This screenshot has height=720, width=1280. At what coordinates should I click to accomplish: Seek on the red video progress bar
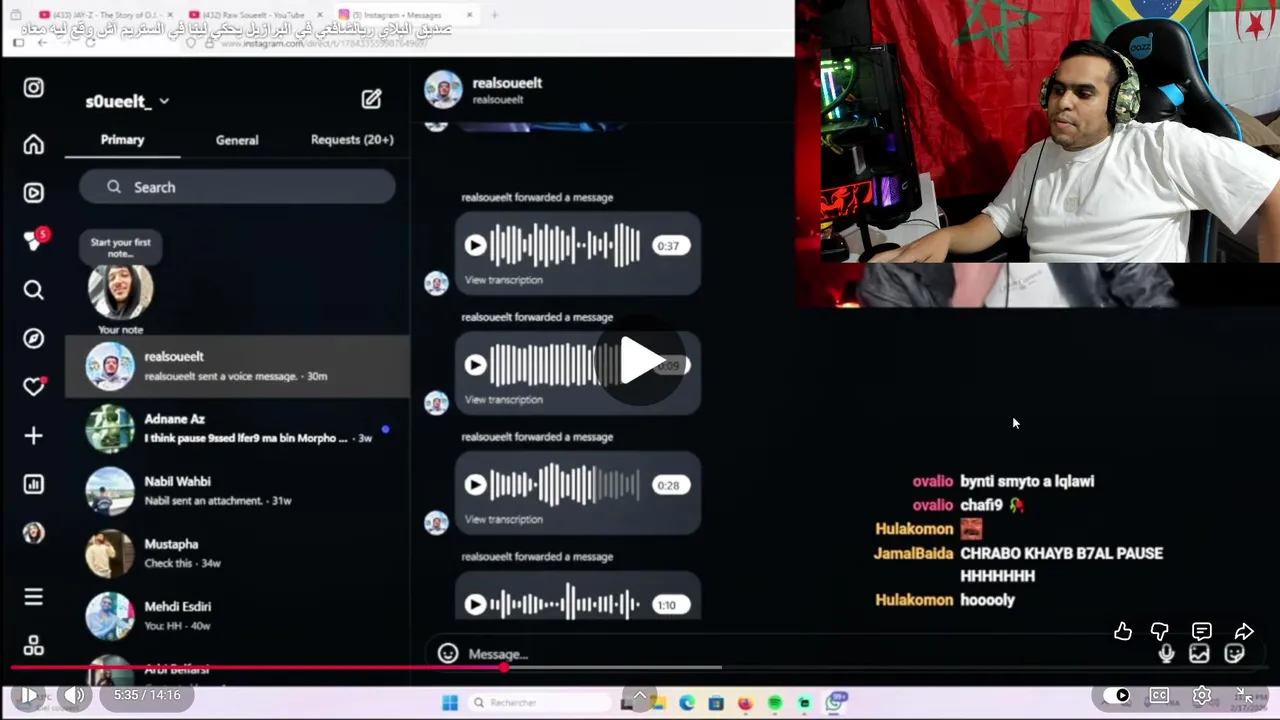tap(640, 667)
